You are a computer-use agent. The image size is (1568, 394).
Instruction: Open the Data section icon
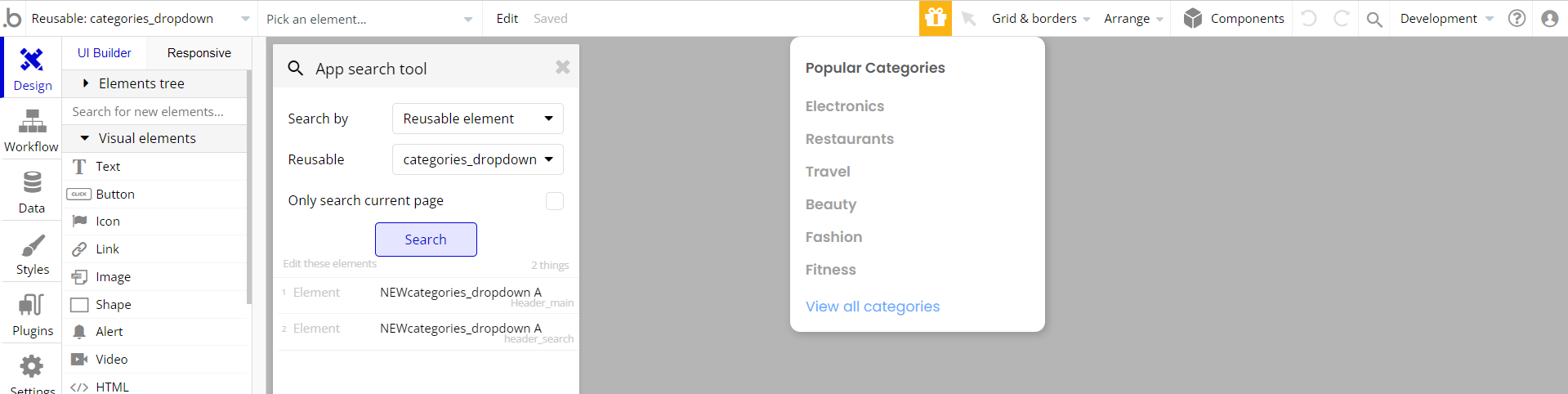coord(32,182)
